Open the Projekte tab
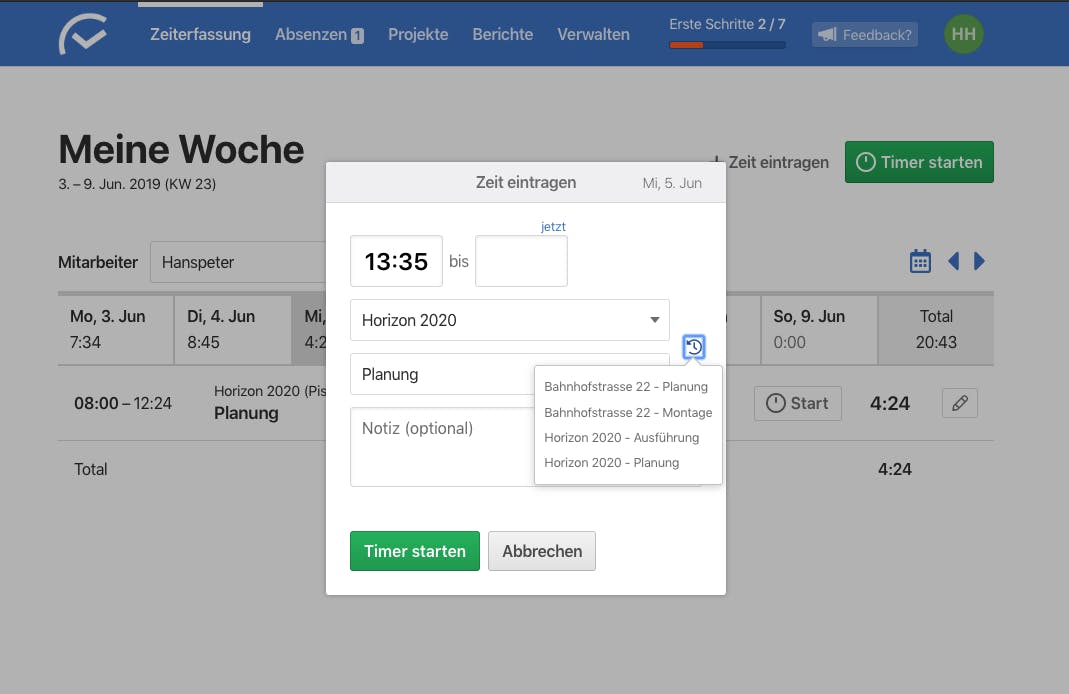This screenshot has width=1069, height=694. [x=418, y=34]
